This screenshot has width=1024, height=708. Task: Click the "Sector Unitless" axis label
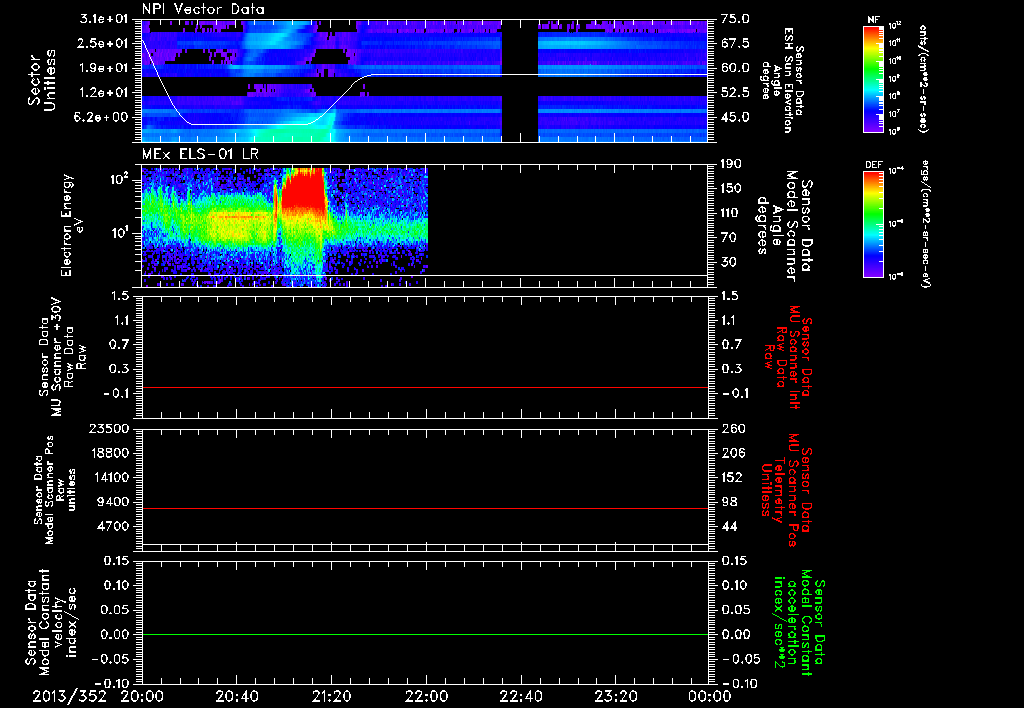point(42,80)
